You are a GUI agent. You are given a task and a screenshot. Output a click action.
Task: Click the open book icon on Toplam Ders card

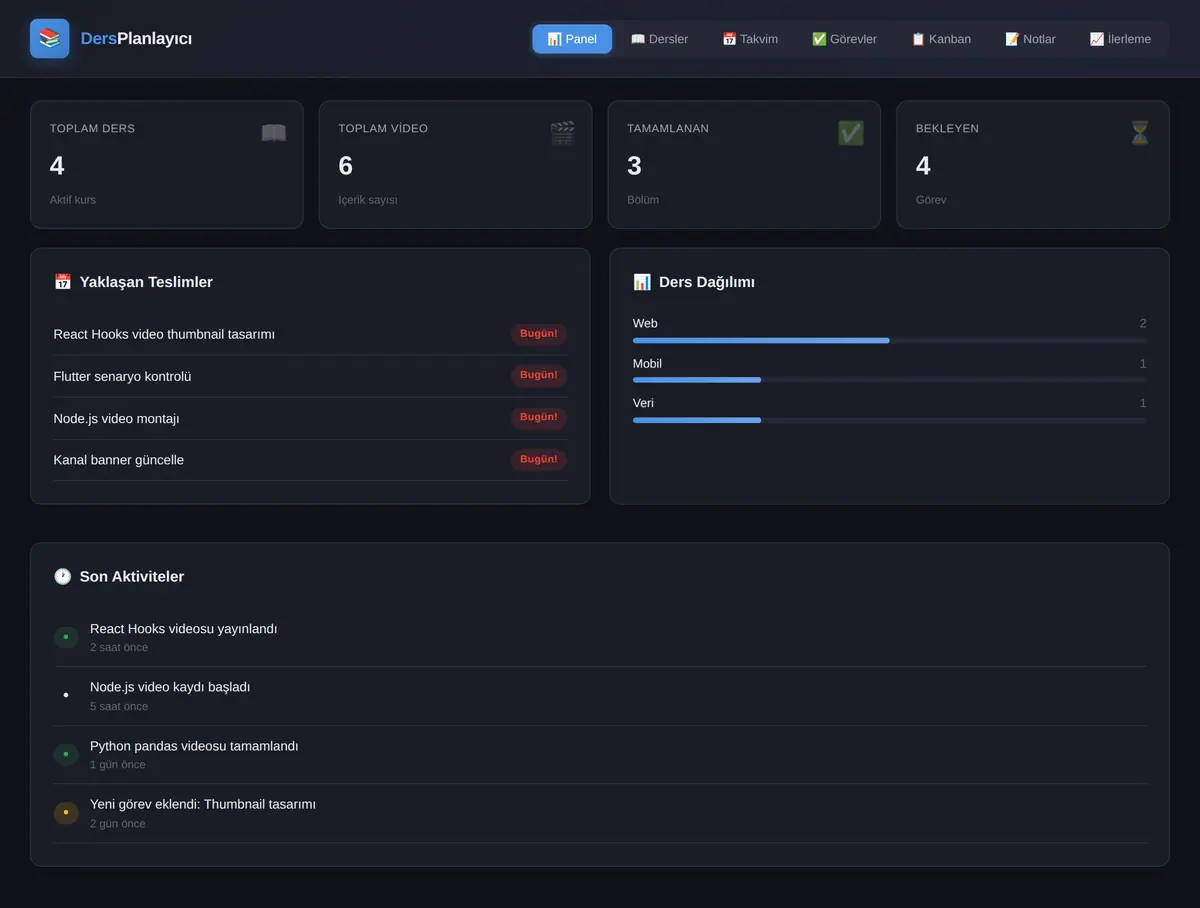click(x=273, y=133)
